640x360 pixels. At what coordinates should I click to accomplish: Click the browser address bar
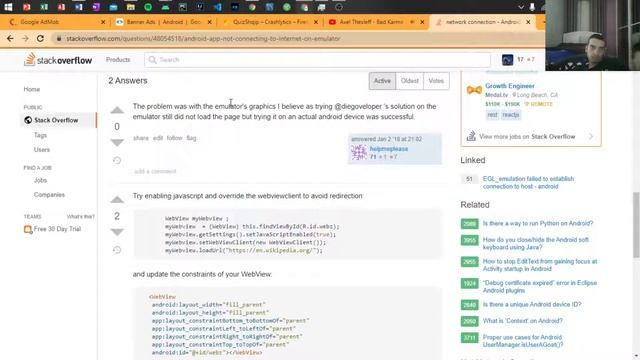pos(298,38)
